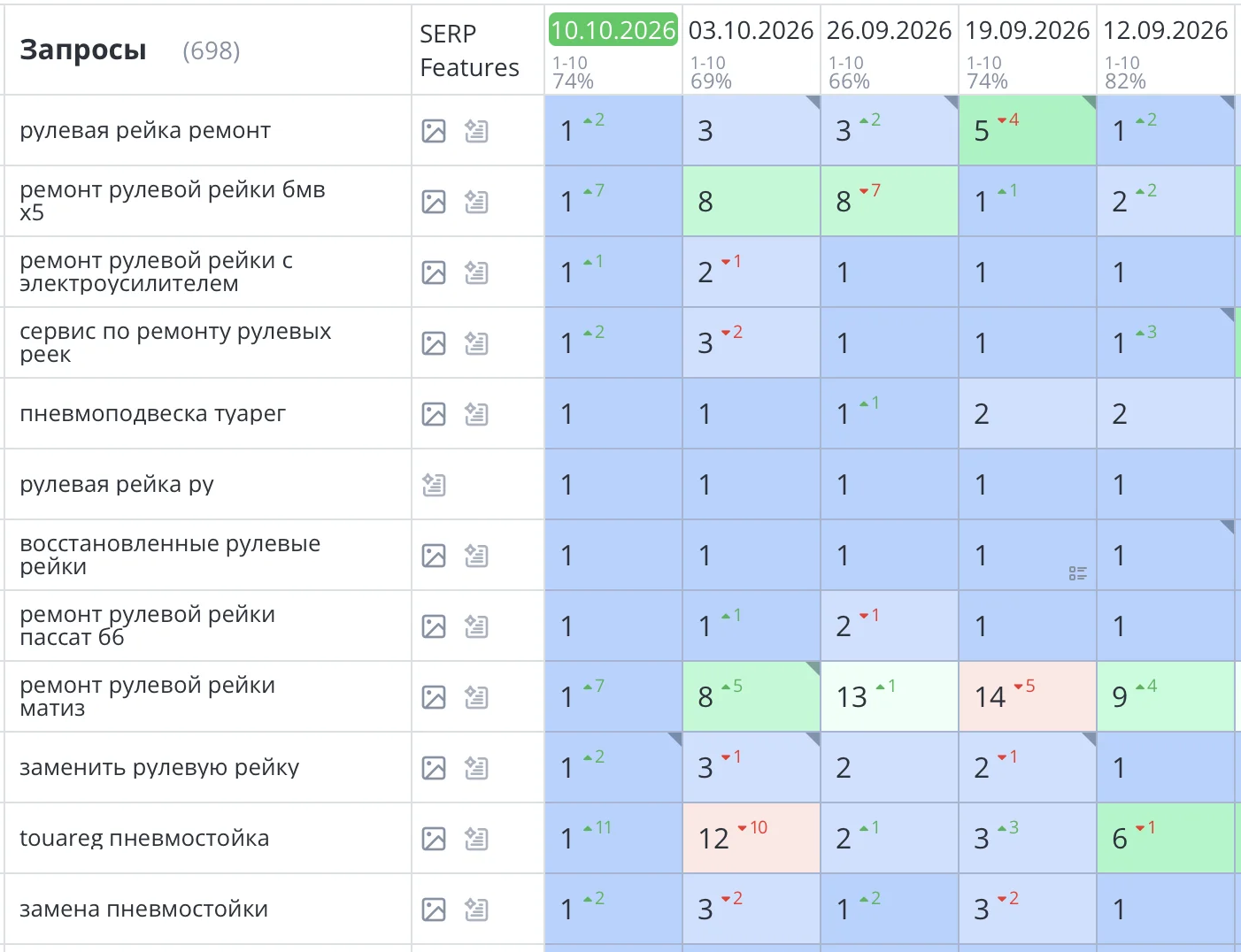
Task: Click image icon for заменить рулевую рейку
Action: (434, 768)
